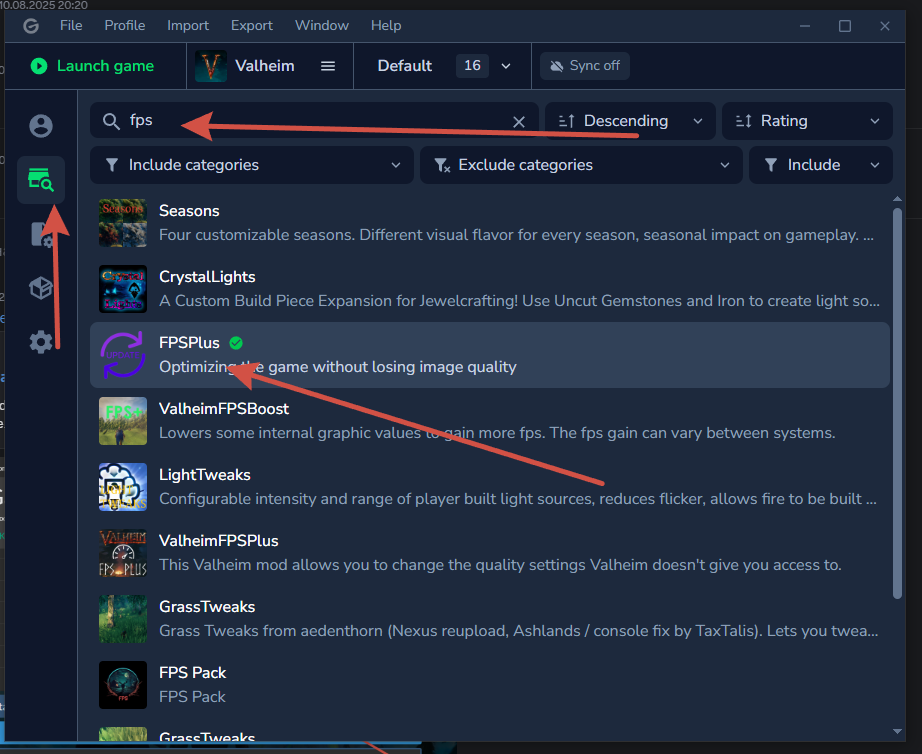This screenshot has height=754, width=922.
Task: Click the CrystalLights mod thumbnail
Action: coord(123,289)
